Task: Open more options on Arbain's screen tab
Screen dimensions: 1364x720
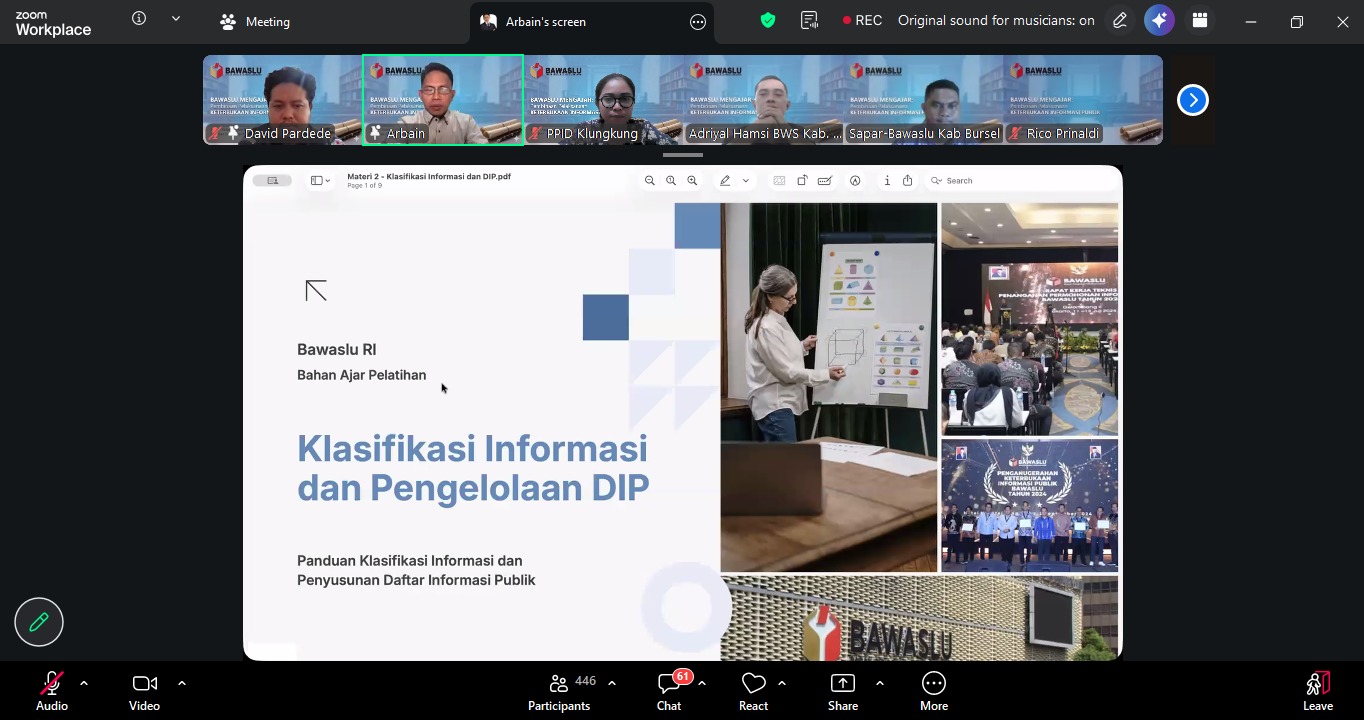Action: click(698, 21)
